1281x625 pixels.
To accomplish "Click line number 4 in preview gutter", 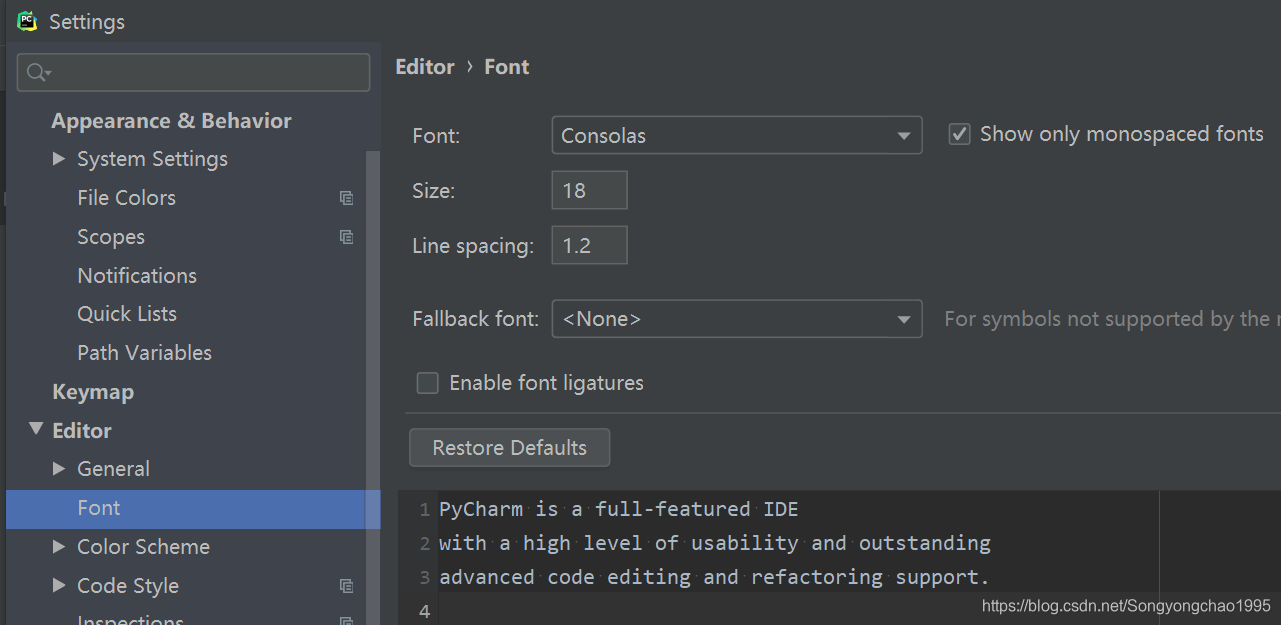I will point(425,611).
